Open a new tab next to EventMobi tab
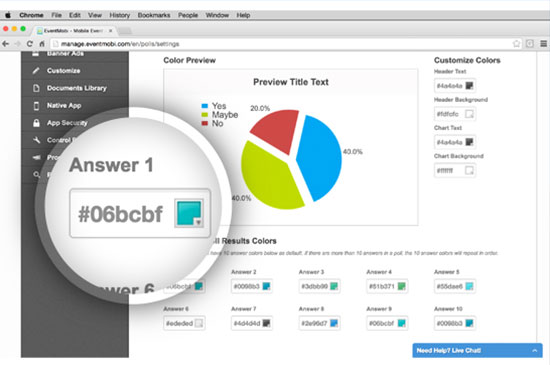The image size is (550, 365). click(x=125, y=31)
